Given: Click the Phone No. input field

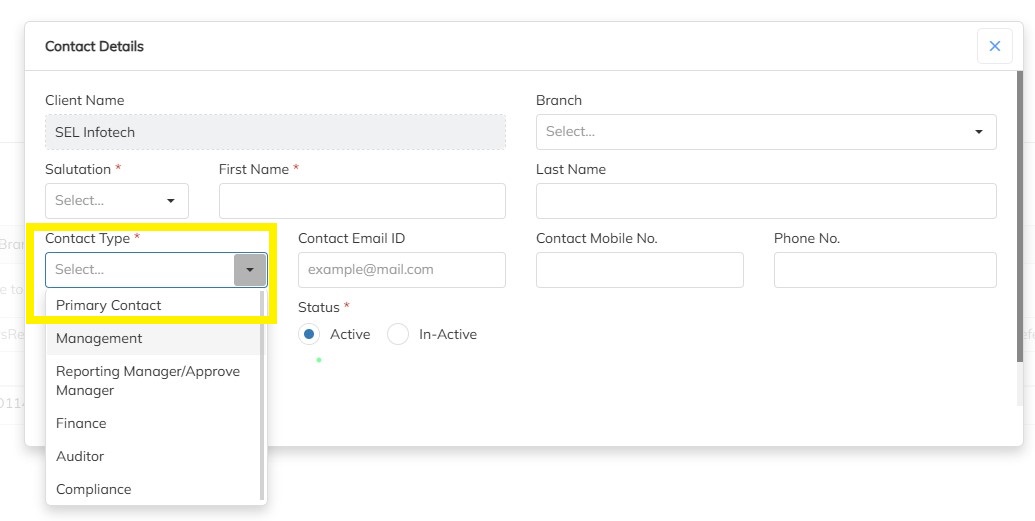Looking at the screenshot, I should (885, 270).
